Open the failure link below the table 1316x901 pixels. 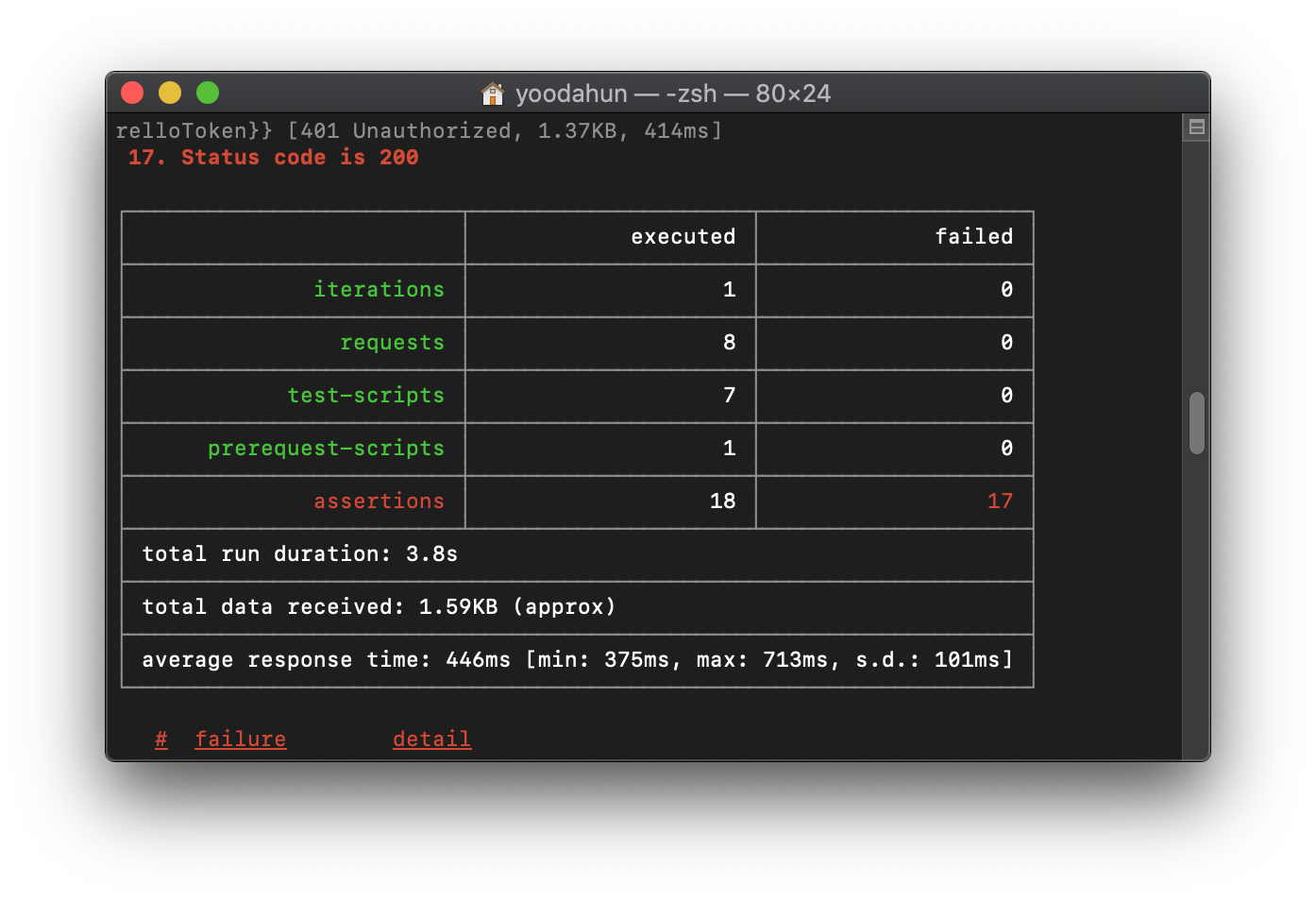click(x=240, y=739)
